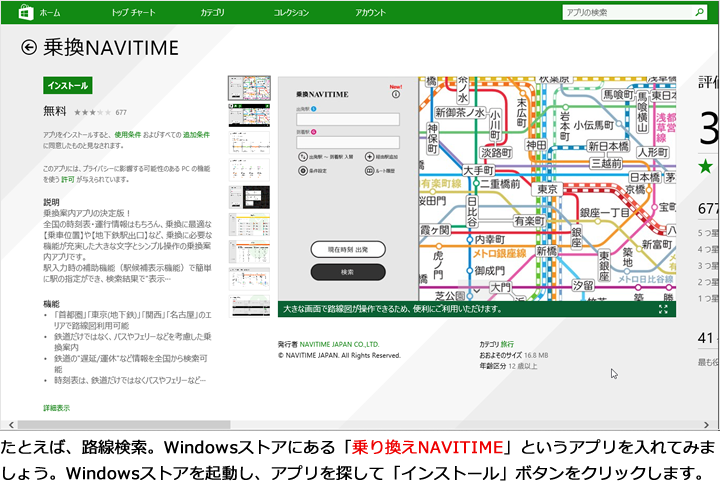Click 大手町 station on route map
Image resolution: width=720 pixels, height=481 pixels.
(478, 171)
